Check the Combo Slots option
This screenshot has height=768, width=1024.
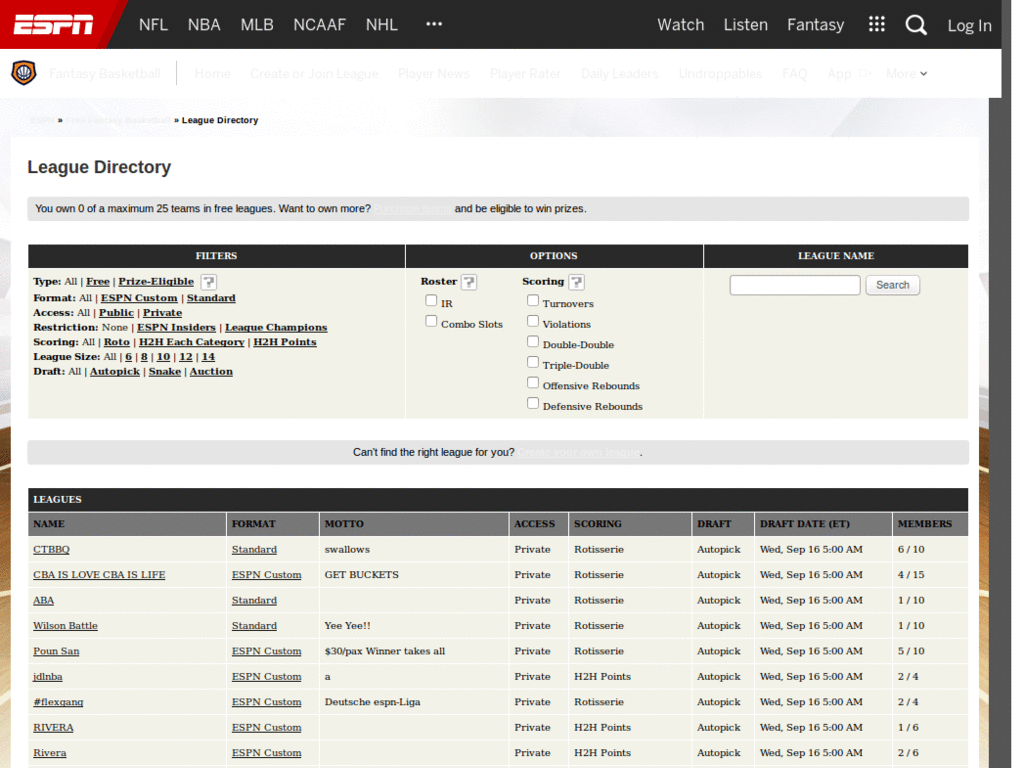pyautogui.click(x=431, y=321)
